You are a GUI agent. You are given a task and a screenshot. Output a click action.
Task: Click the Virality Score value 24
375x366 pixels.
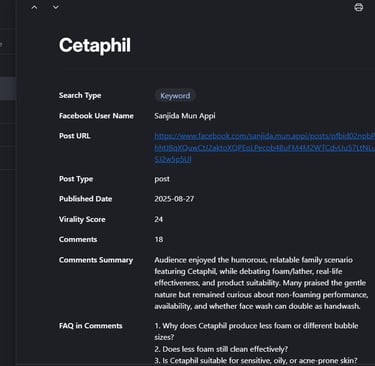[x=159, y=219]
